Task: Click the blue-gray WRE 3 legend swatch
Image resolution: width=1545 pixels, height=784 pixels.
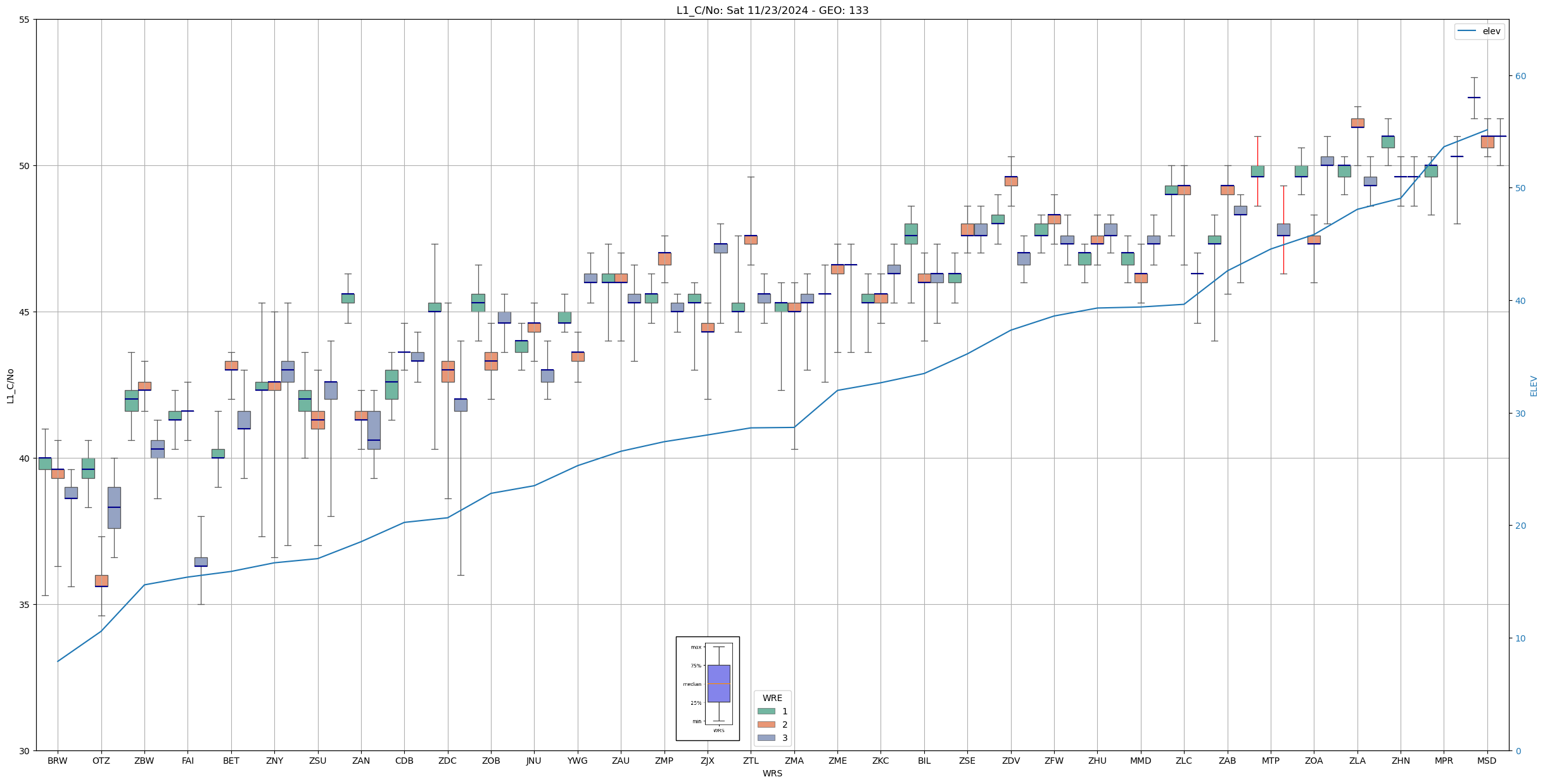Action: point(766,738)
